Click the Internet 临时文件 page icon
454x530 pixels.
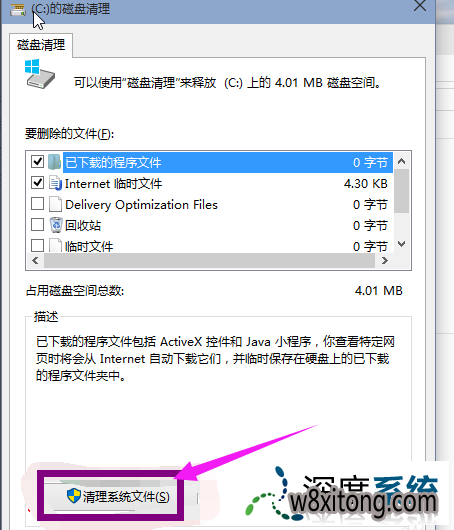coord(55,183)
